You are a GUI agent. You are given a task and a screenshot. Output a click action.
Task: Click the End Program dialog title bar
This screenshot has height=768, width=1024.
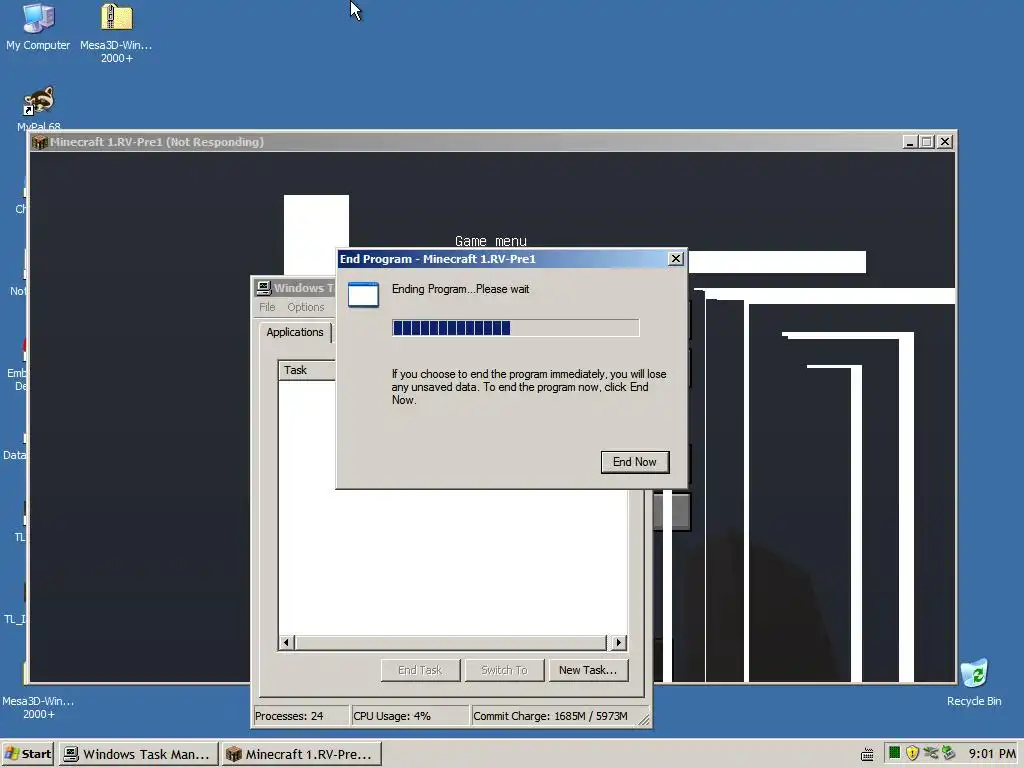click(511, 259)
